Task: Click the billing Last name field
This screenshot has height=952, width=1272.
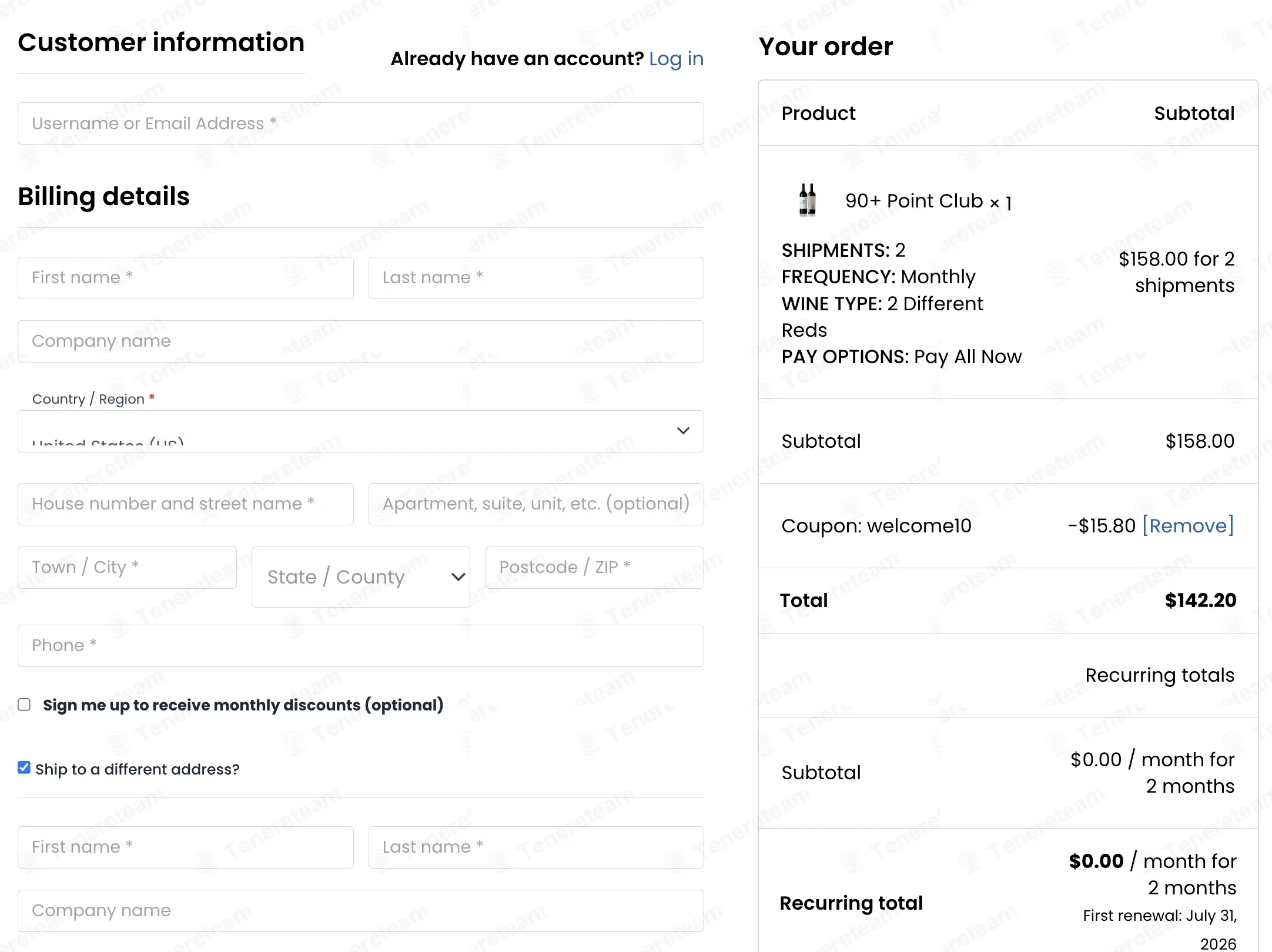Action: coord(536,277)
